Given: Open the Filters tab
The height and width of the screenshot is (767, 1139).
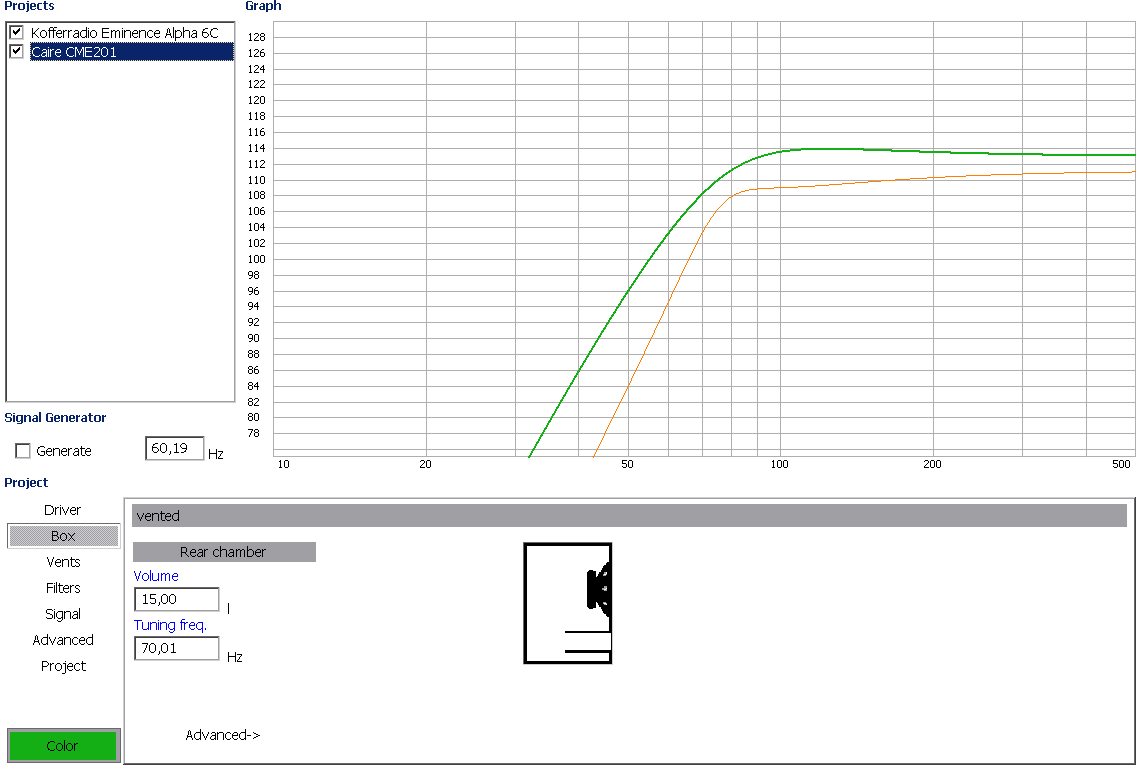Looking at the screenshot, I should (63, 588).
